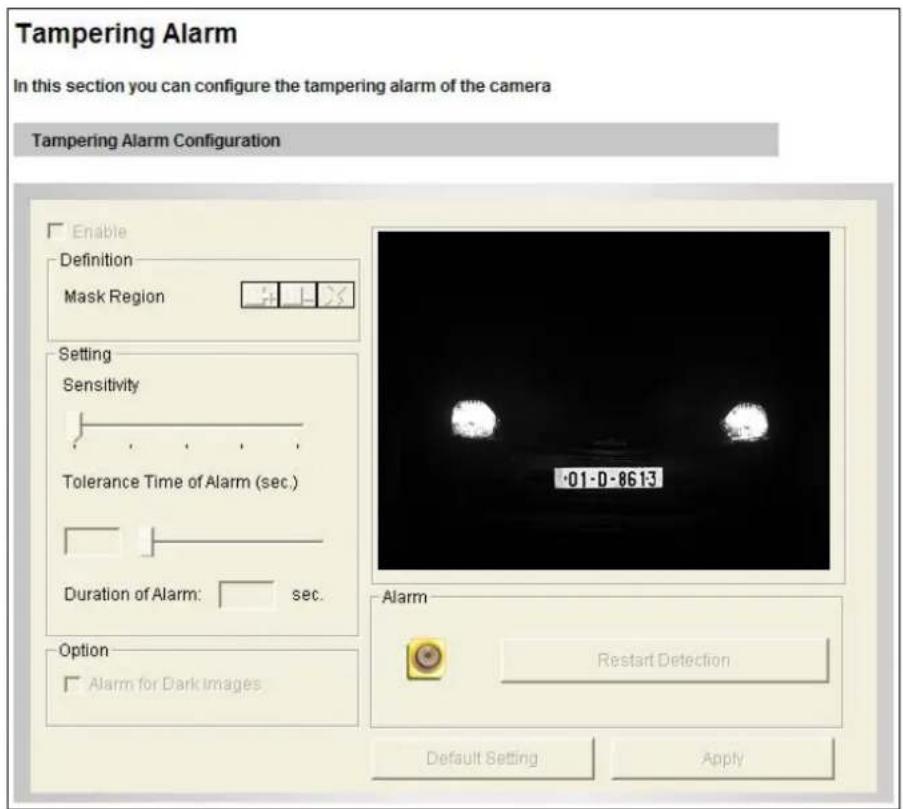
Task: Click the 'Sensitivity' label
Action: (101, 385)
